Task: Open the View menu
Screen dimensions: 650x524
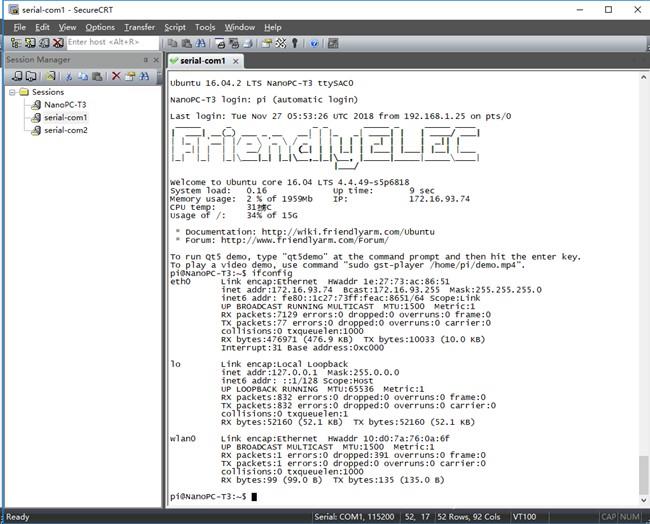Action: coord(67,27)
